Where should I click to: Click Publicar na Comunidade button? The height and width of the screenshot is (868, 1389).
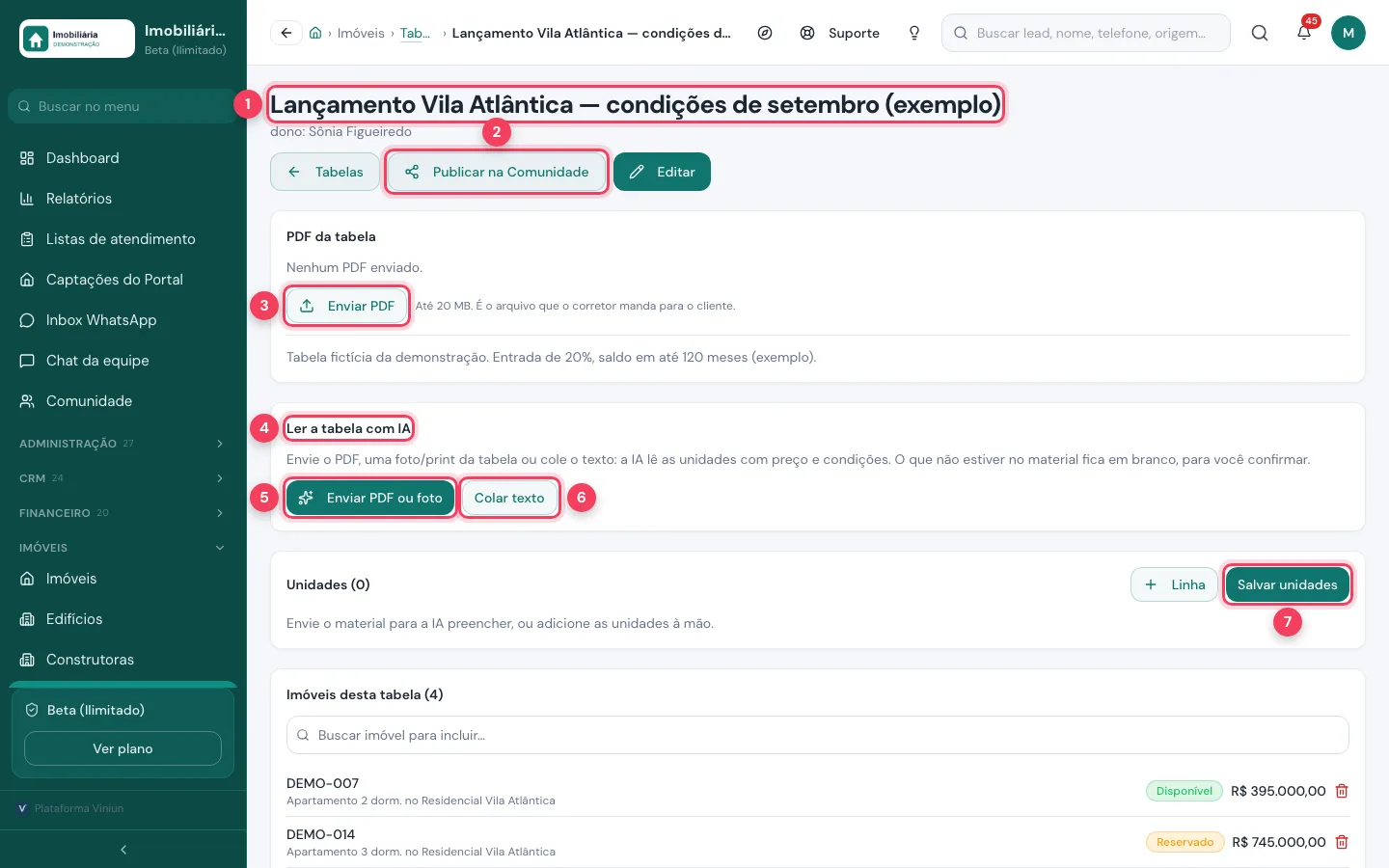[x=497, y=172]
